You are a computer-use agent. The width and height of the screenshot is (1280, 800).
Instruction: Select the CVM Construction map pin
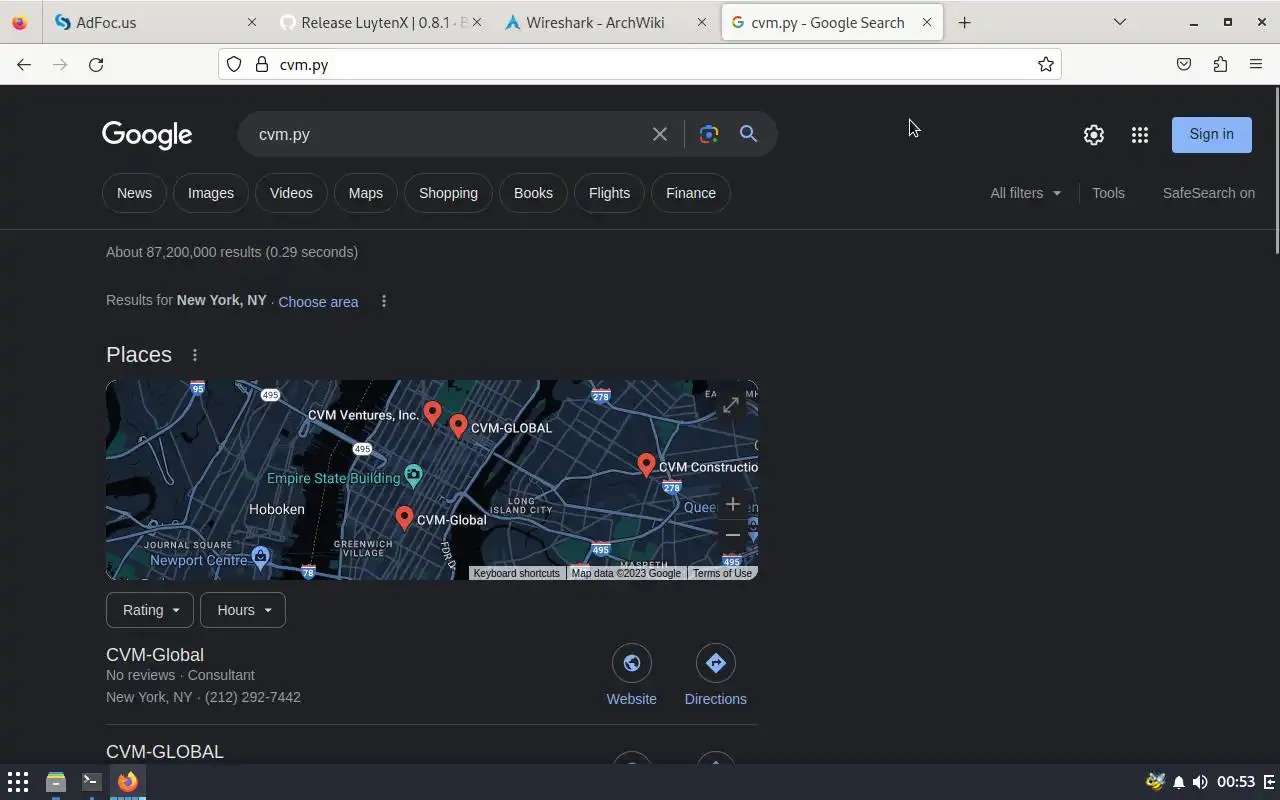[x=646, y=465]
